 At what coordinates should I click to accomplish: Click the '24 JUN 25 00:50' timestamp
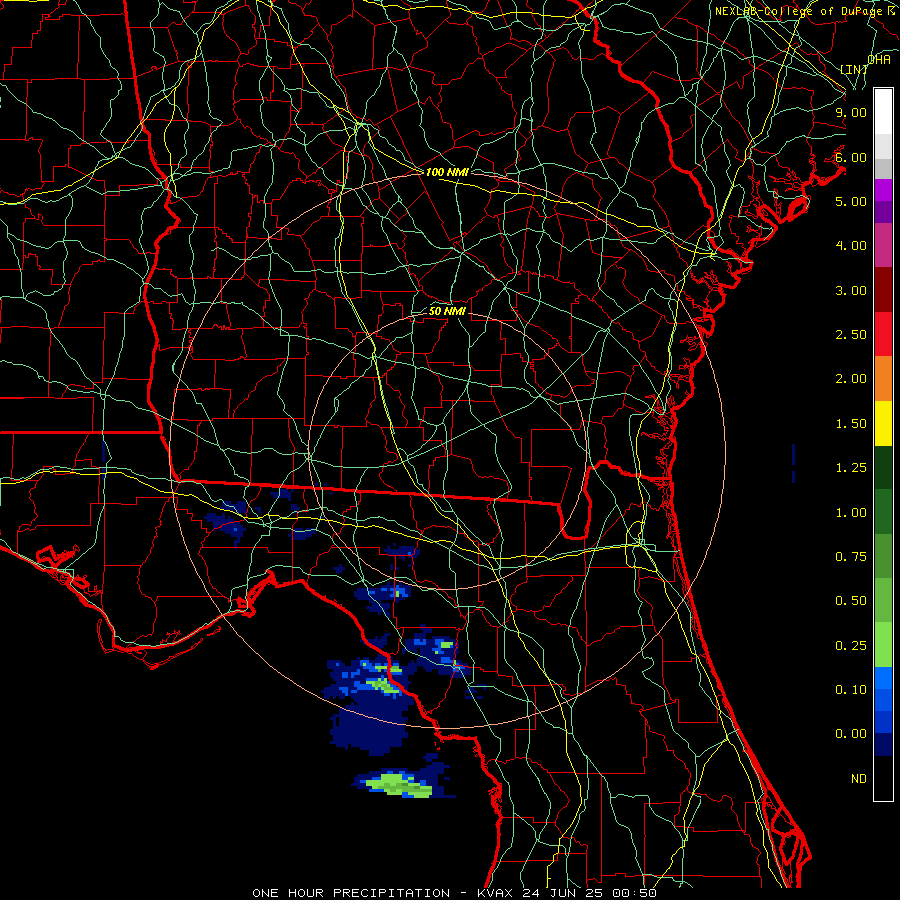coord(589,893)
